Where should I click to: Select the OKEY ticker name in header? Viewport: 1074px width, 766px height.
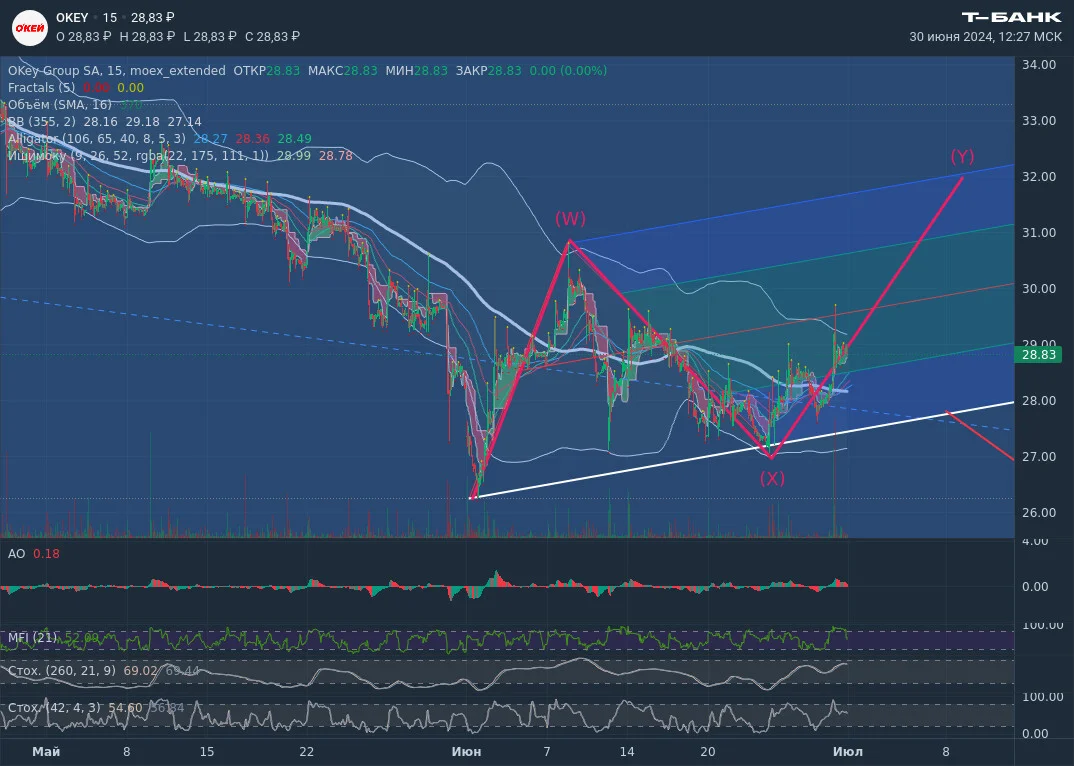point(72,18)
